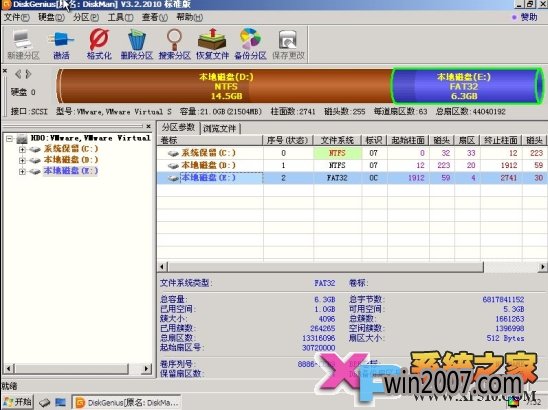Viewport: 548px width, 410px height.
Task: Click disk tree scrollbar left arrow
Action: [9, 368]
